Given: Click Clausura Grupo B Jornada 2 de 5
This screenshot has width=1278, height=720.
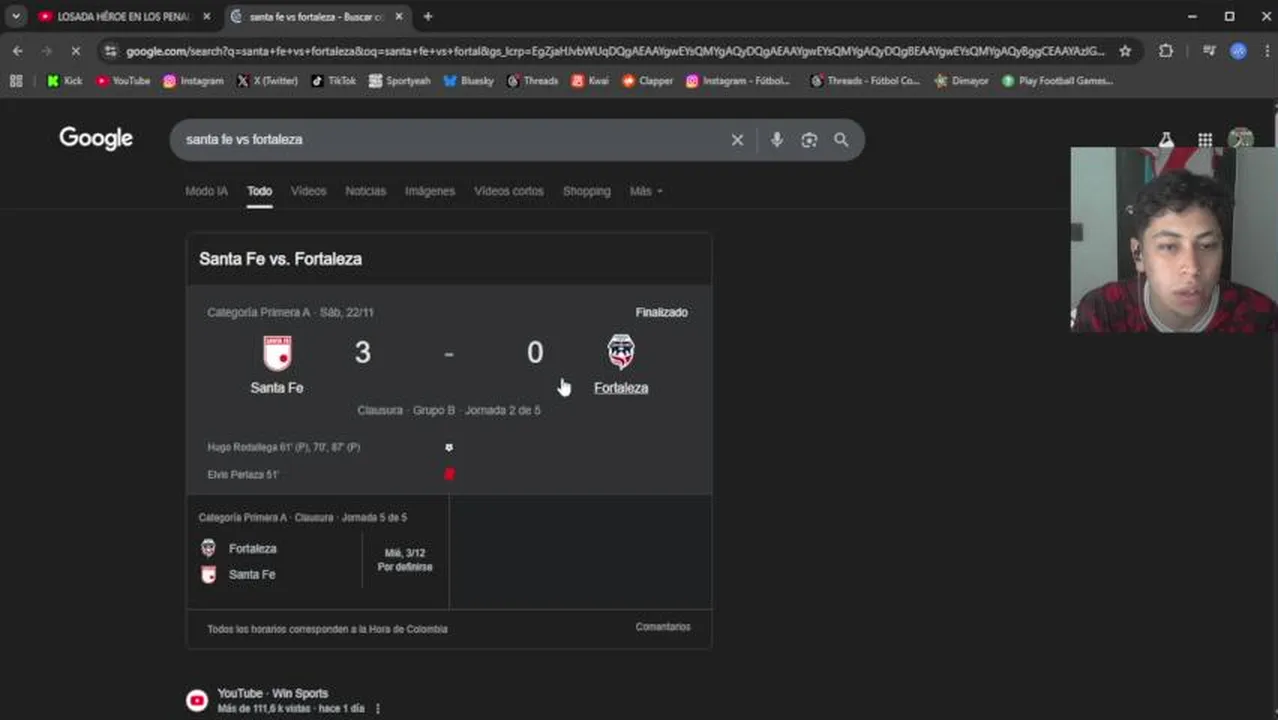Looking at the screenshot, I should tap(449, 410).
